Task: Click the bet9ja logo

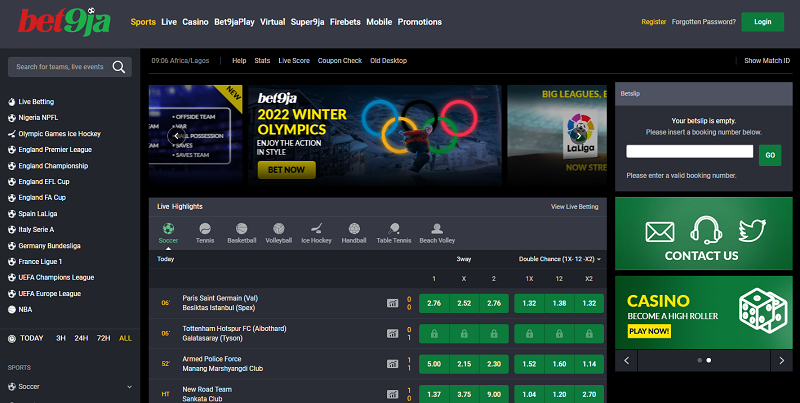Action: click(x=64, y=21)
